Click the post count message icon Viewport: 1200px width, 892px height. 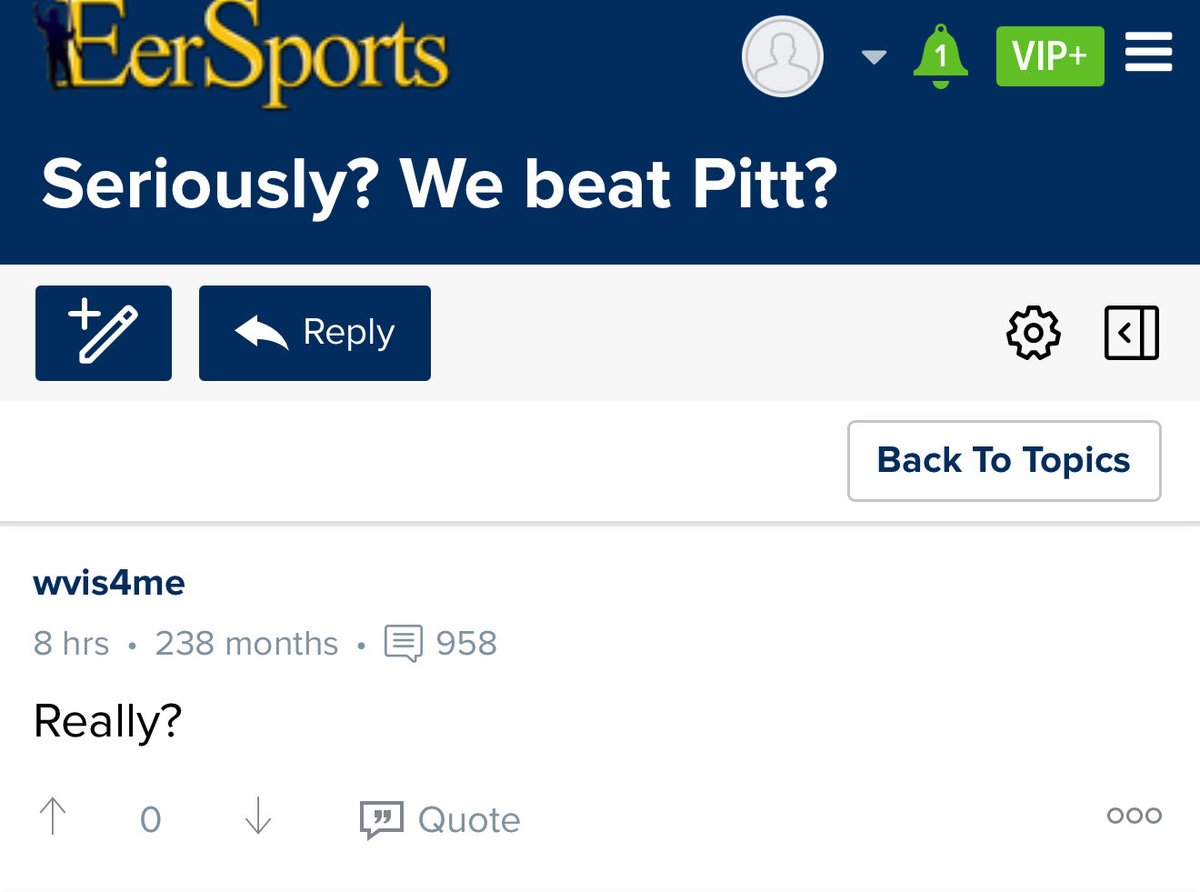tap(404, 643)
